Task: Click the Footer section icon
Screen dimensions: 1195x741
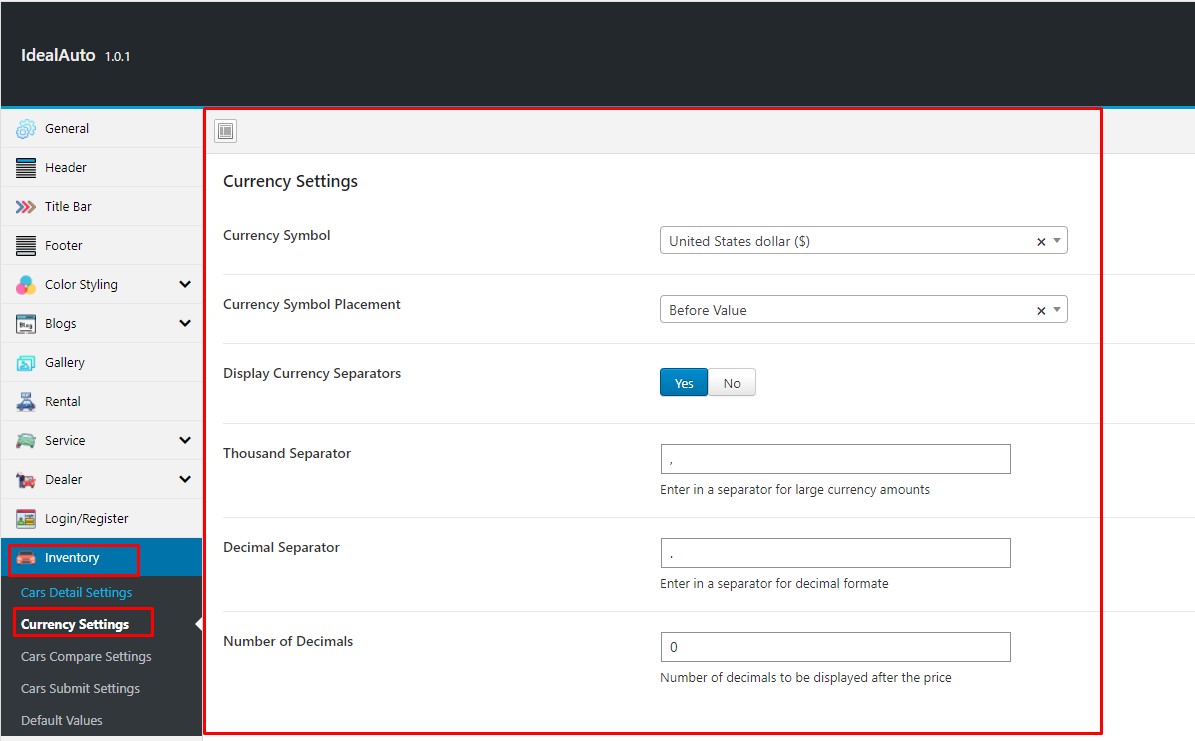Action: point(26,246)
